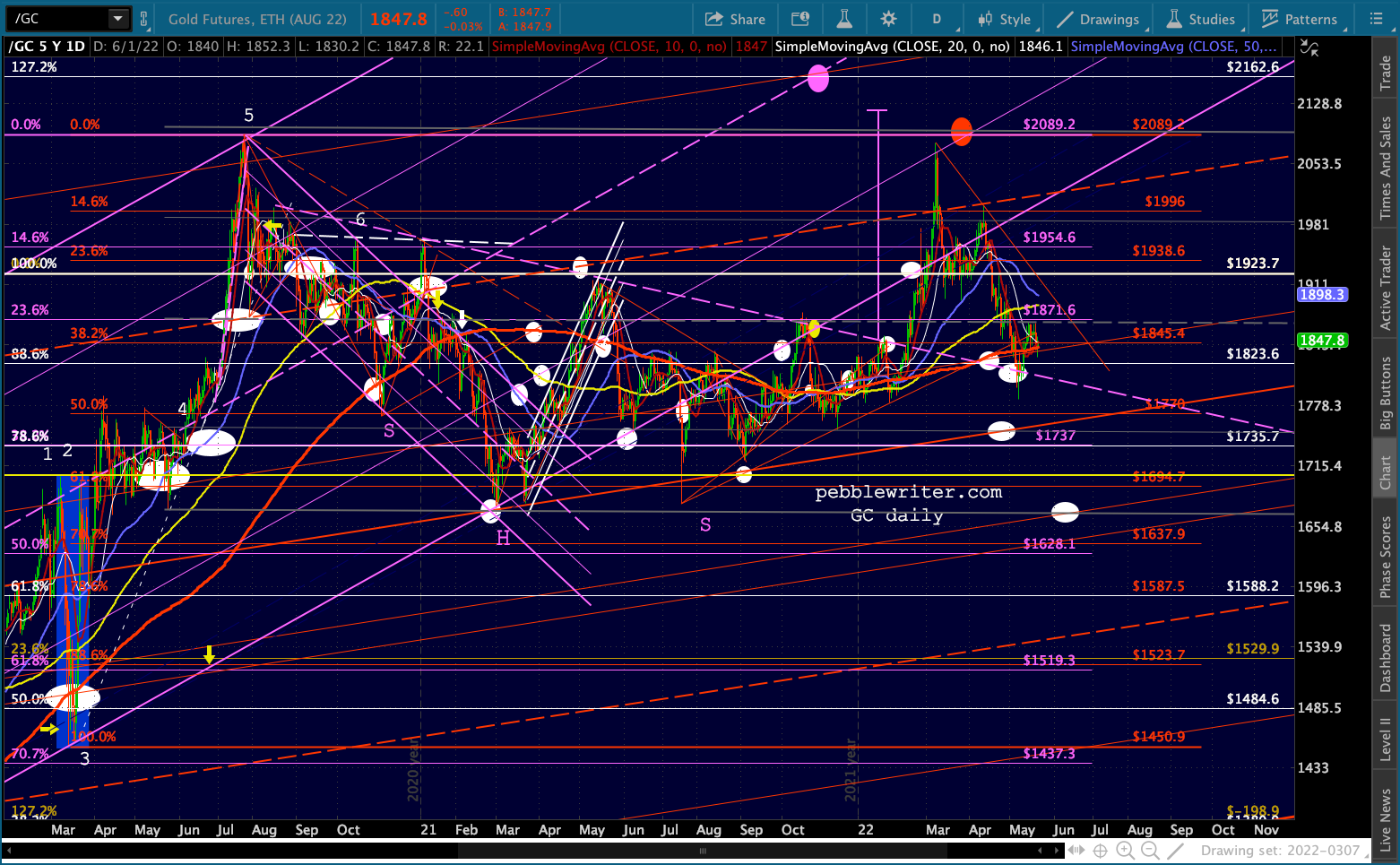Click the last price 1847.8 in header
This screenshot has width=1400, height=865.
coord(399,19)
